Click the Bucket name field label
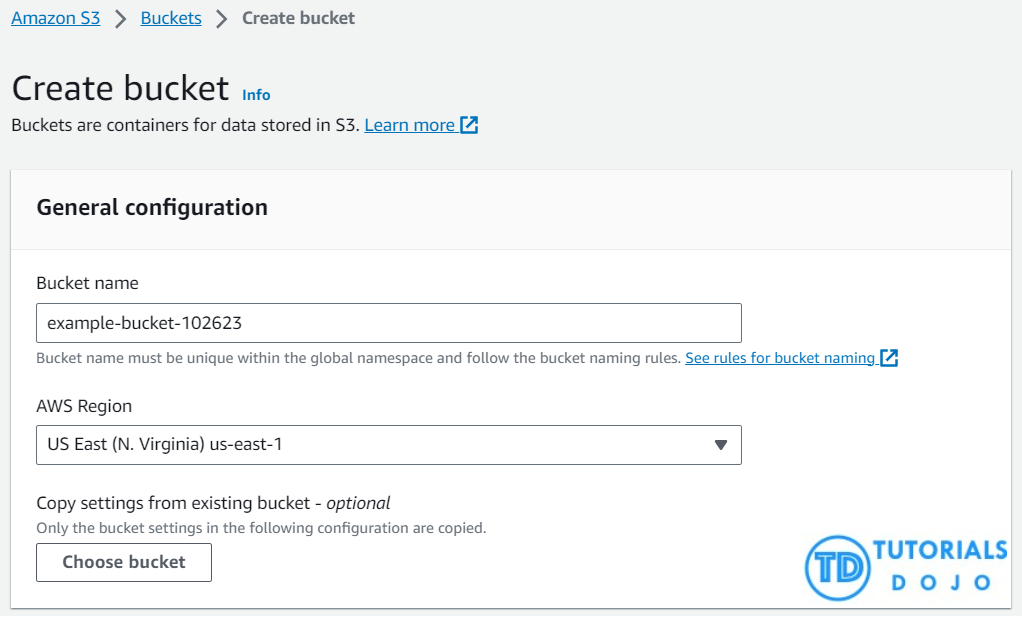The image size is (1022, 617). (x=87, y=283)
